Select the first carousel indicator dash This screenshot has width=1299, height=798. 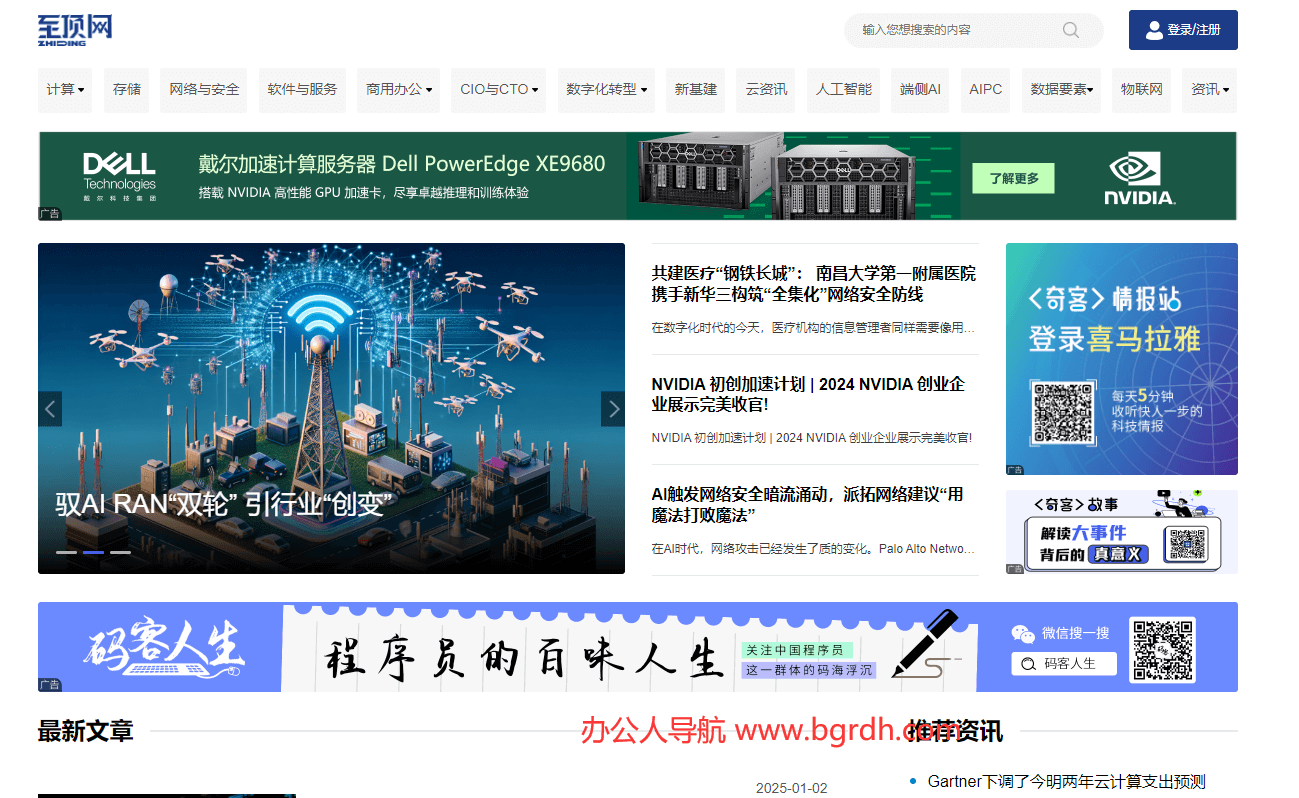[x=66, y=552]
